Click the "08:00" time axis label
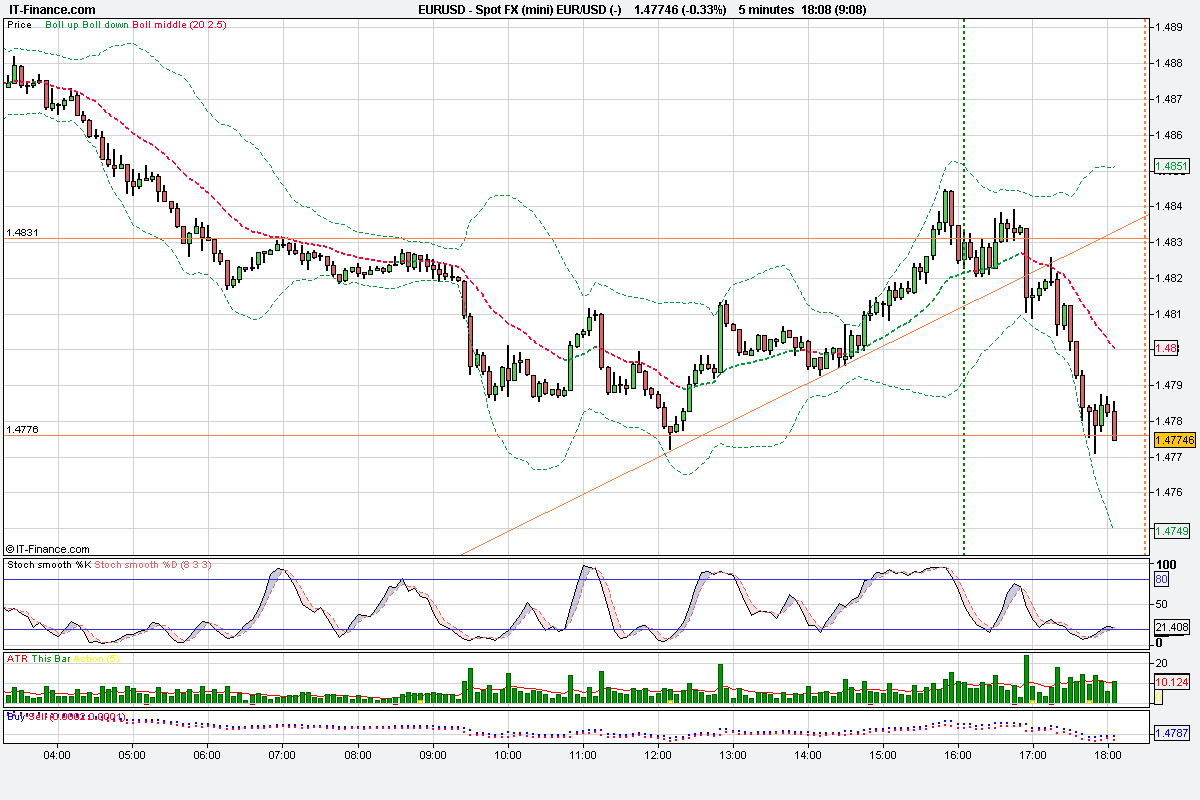 pyautogui.click(x=357, y=754)
